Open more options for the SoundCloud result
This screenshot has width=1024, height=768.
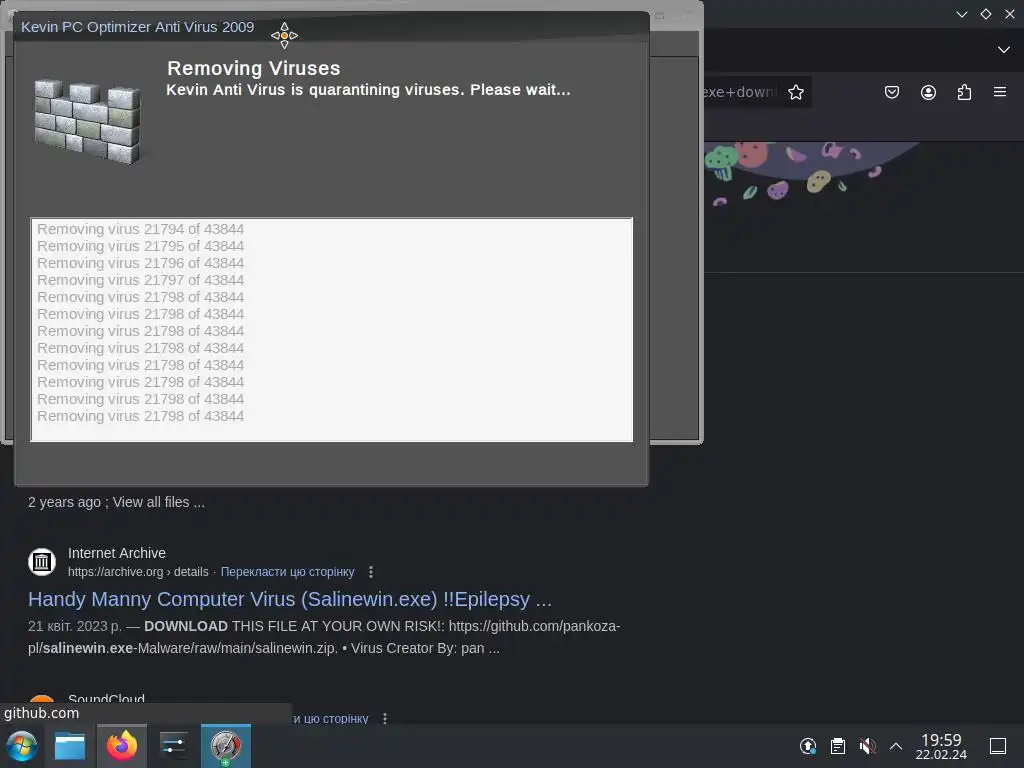[385, 718]
